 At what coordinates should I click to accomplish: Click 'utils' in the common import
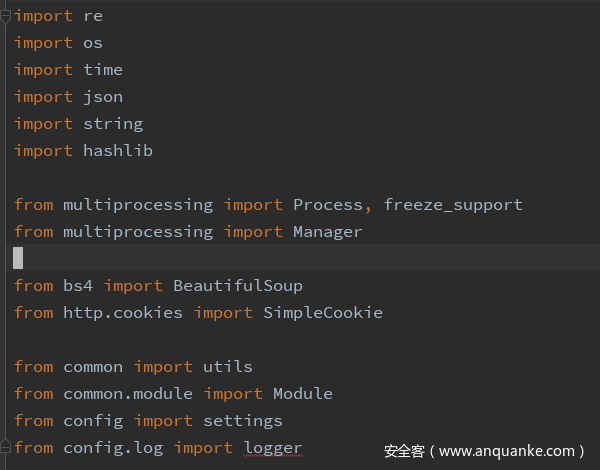coord(228,367)
